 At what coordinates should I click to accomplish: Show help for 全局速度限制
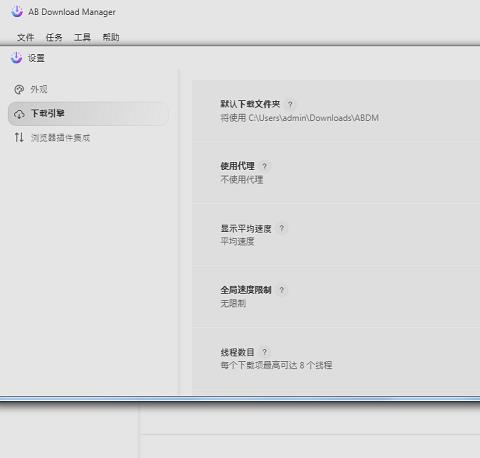click(x=282, y=290)
